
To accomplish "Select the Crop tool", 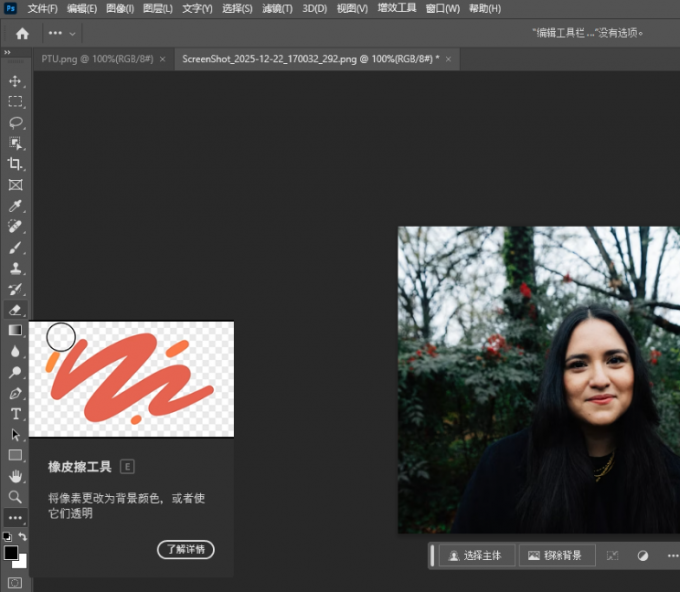I will click(15, 164).
